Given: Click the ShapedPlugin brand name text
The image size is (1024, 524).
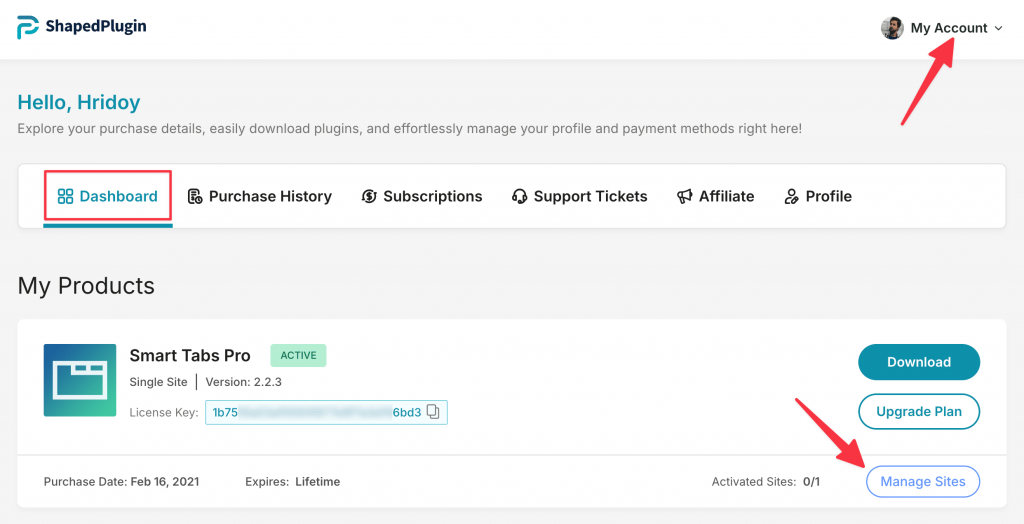Looking at the screenshot, I should pos(95,26).
